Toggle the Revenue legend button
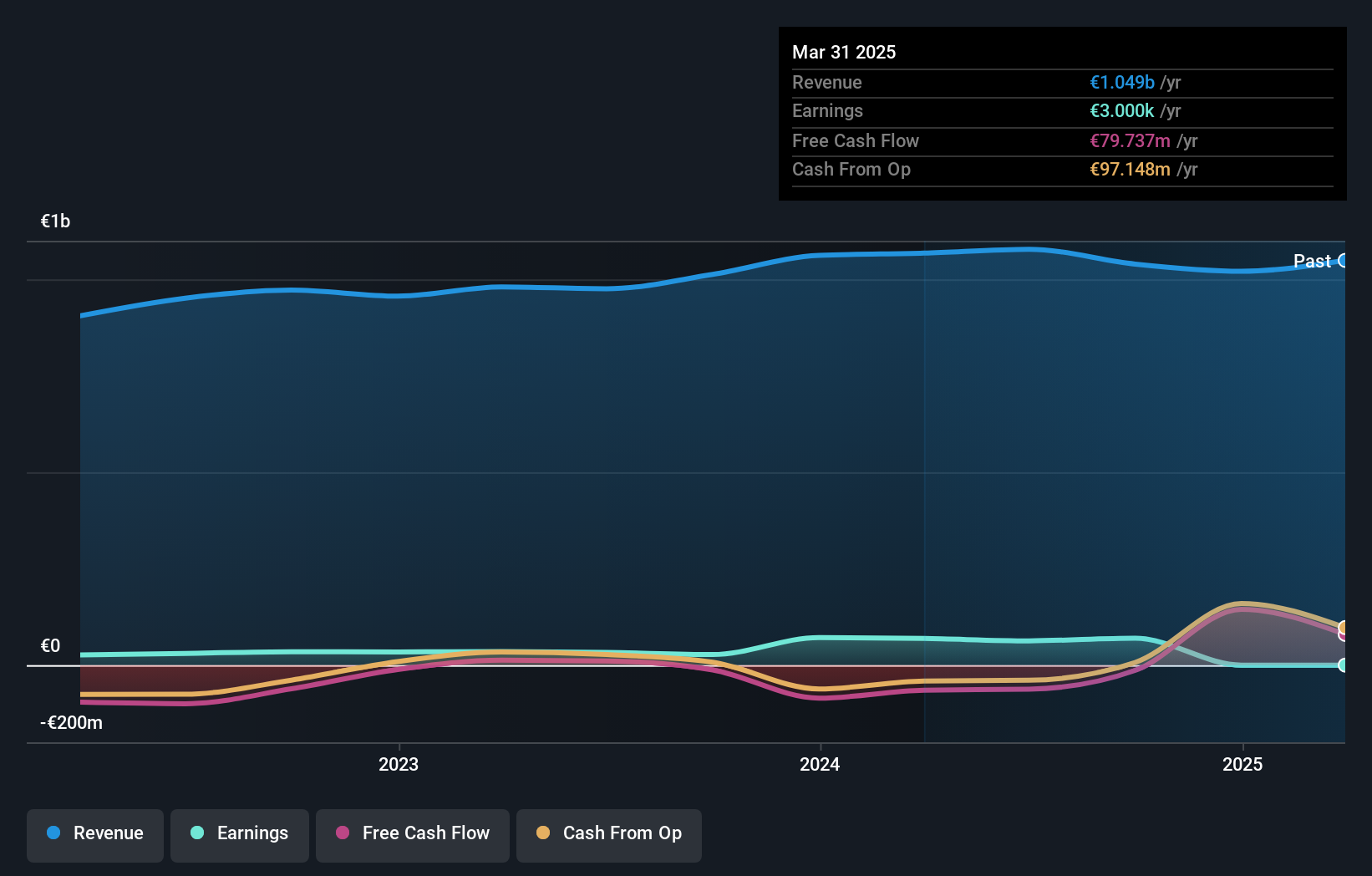This screenshot has width=1372, height=876. coord(95,835)
